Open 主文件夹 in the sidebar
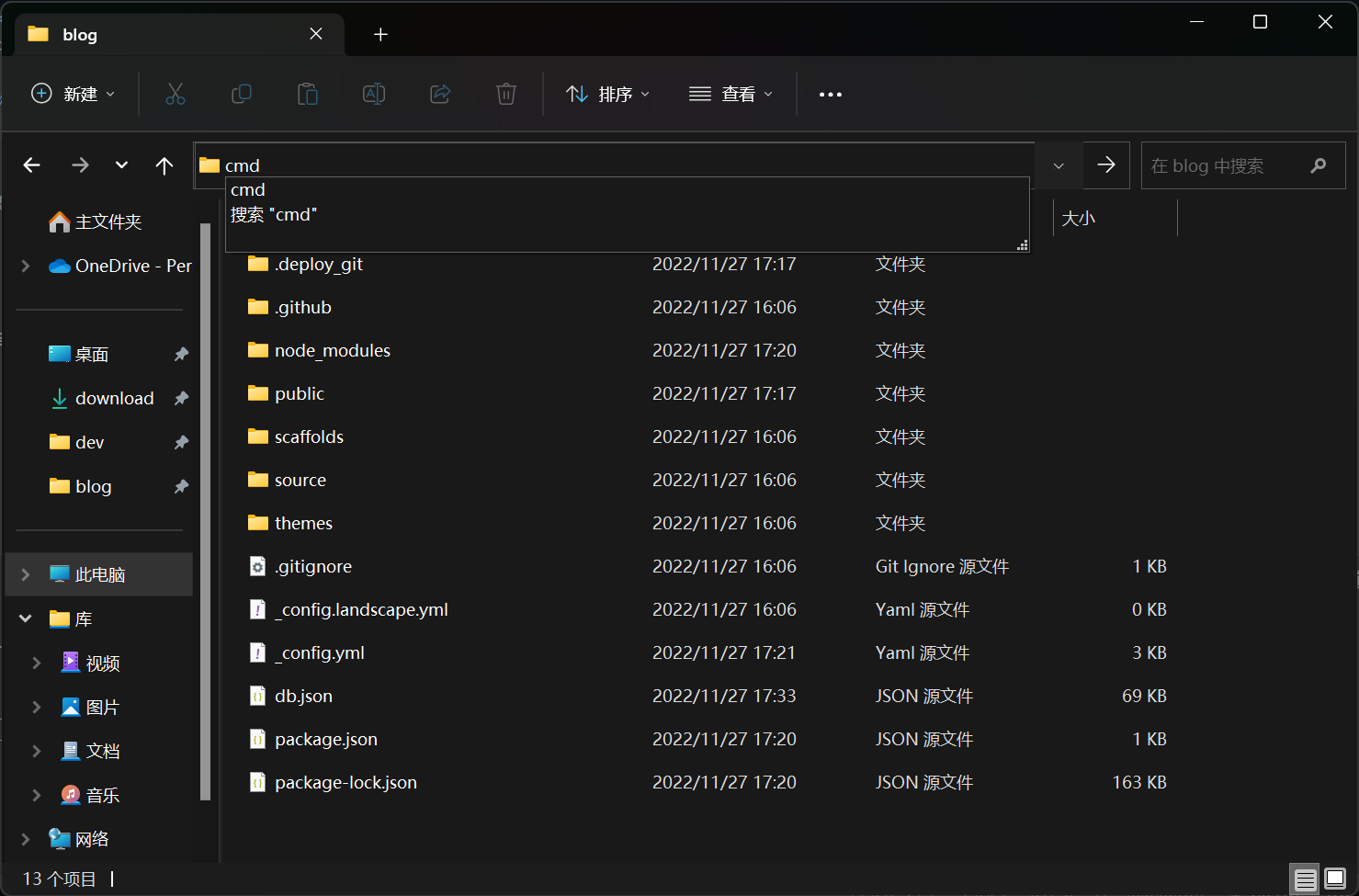 pyautogui.click(x=108, y=221)
